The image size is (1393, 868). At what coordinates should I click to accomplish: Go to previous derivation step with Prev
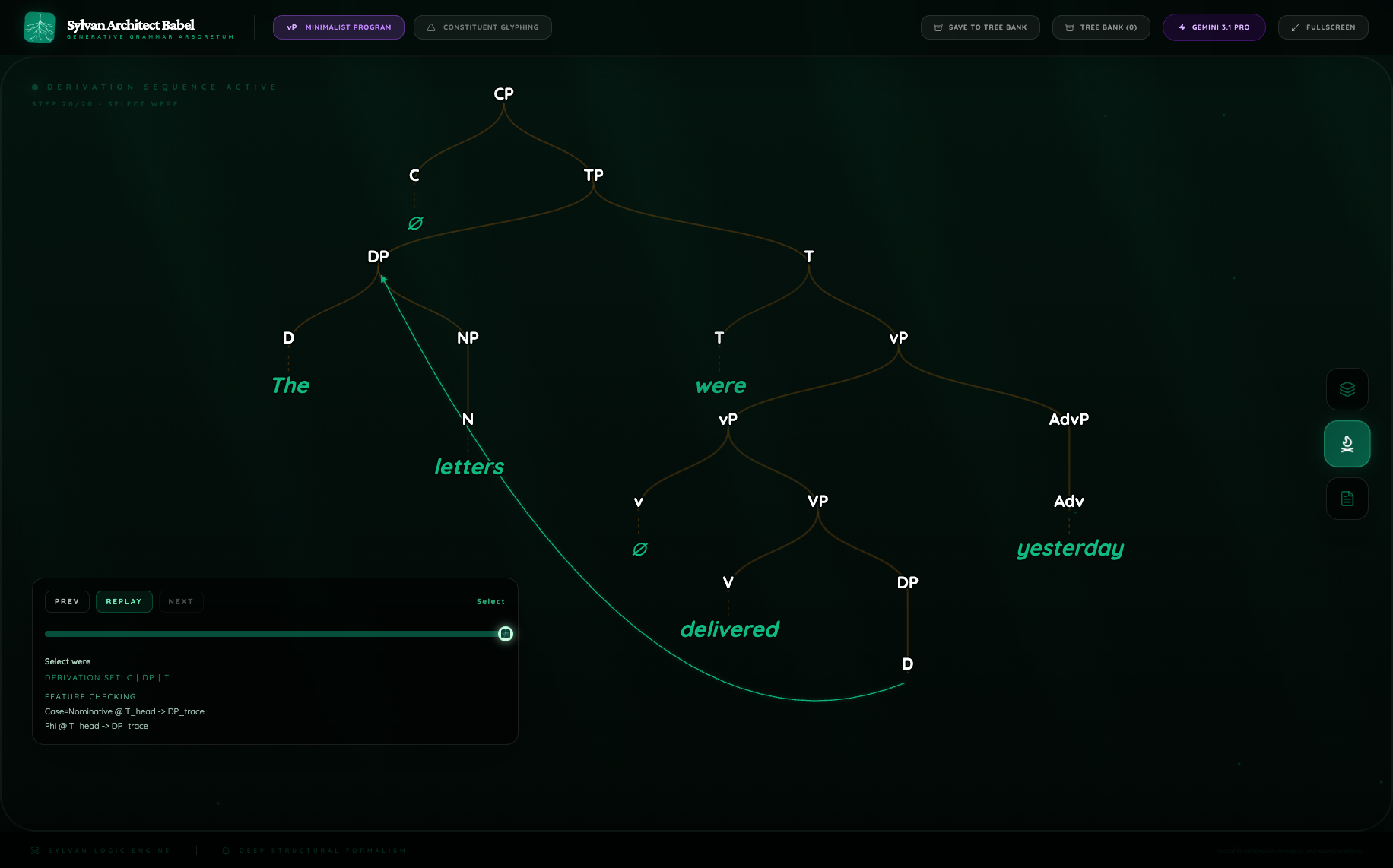pyautogui.click(x=67, y=601)
